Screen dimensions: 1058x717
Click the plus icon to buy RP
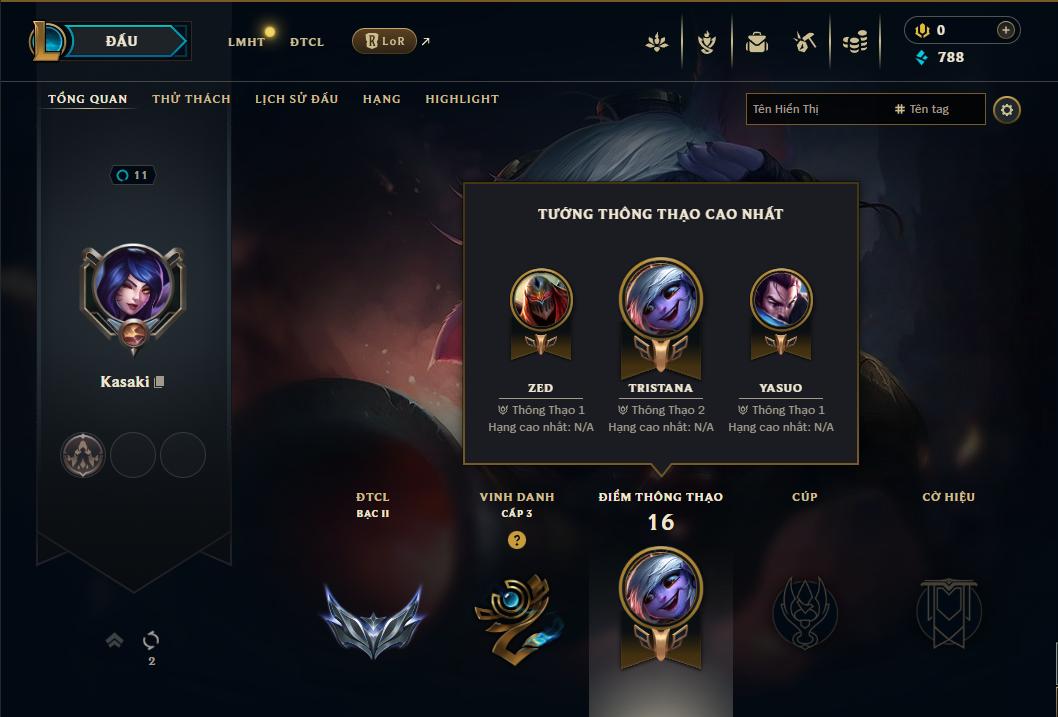point(1005,30)
